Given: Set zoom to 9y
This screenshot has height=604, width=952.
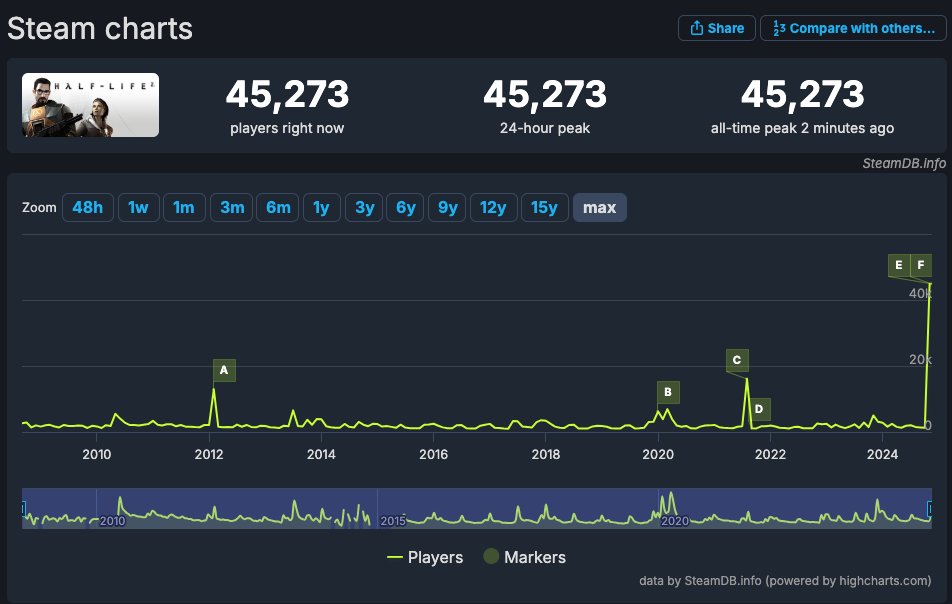Looking at the screenshot, I should pos(447,208).
